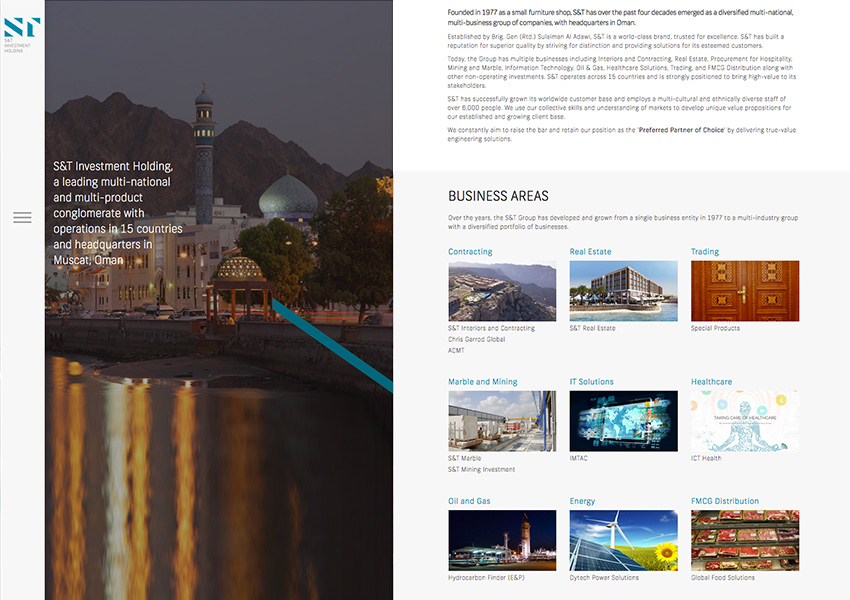Image resolution: width=850 pixels, height=600 pixels.
Task: Click the Oil and Gas heading
Action: pos(469,501)
